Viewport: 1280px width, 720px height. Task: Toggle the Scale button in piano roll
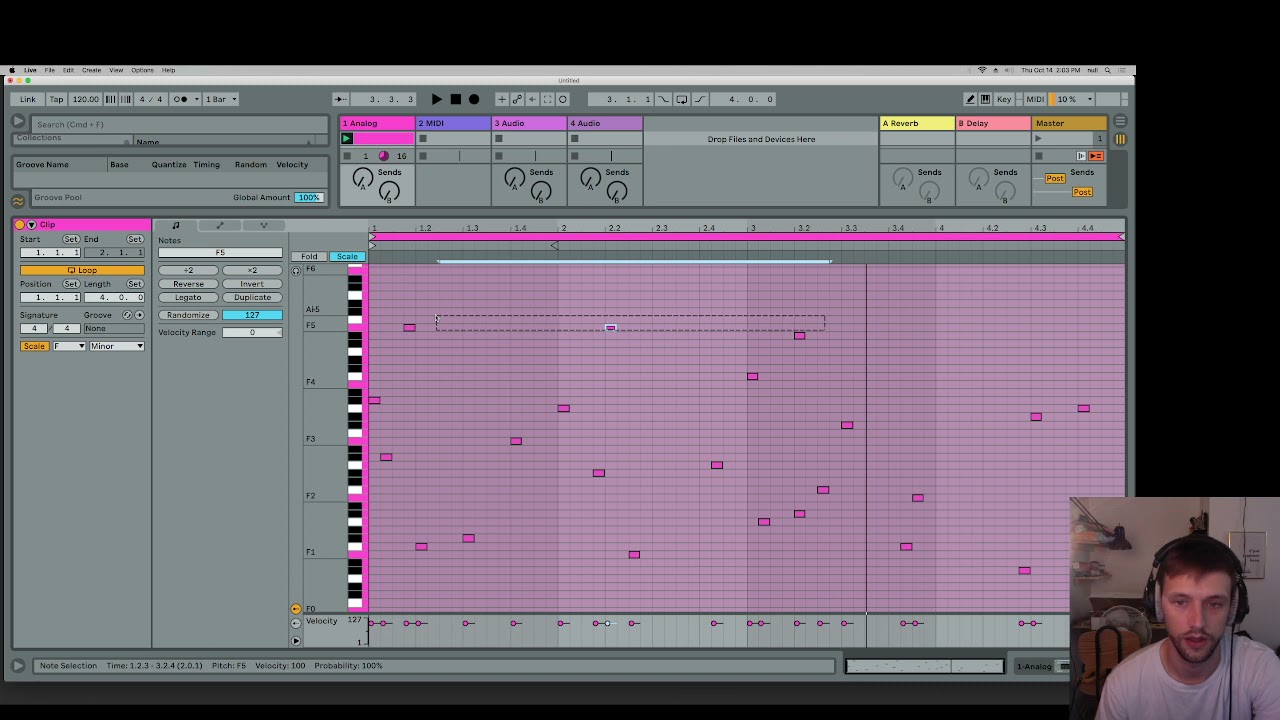(x=347, y=257)
